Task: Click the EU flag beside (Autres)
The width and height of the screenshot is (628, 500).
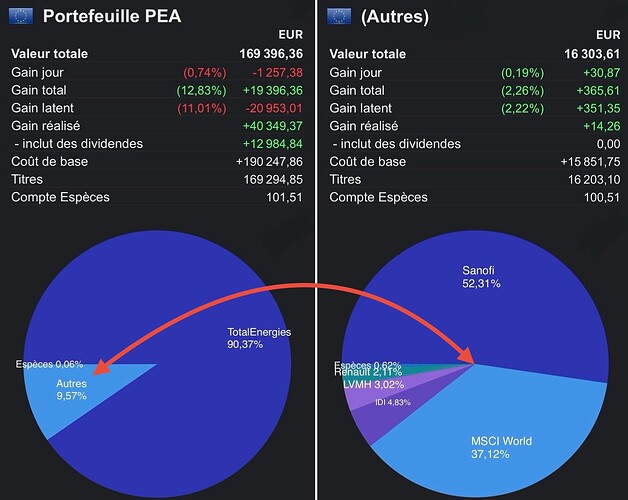Action: coord(338,15)
